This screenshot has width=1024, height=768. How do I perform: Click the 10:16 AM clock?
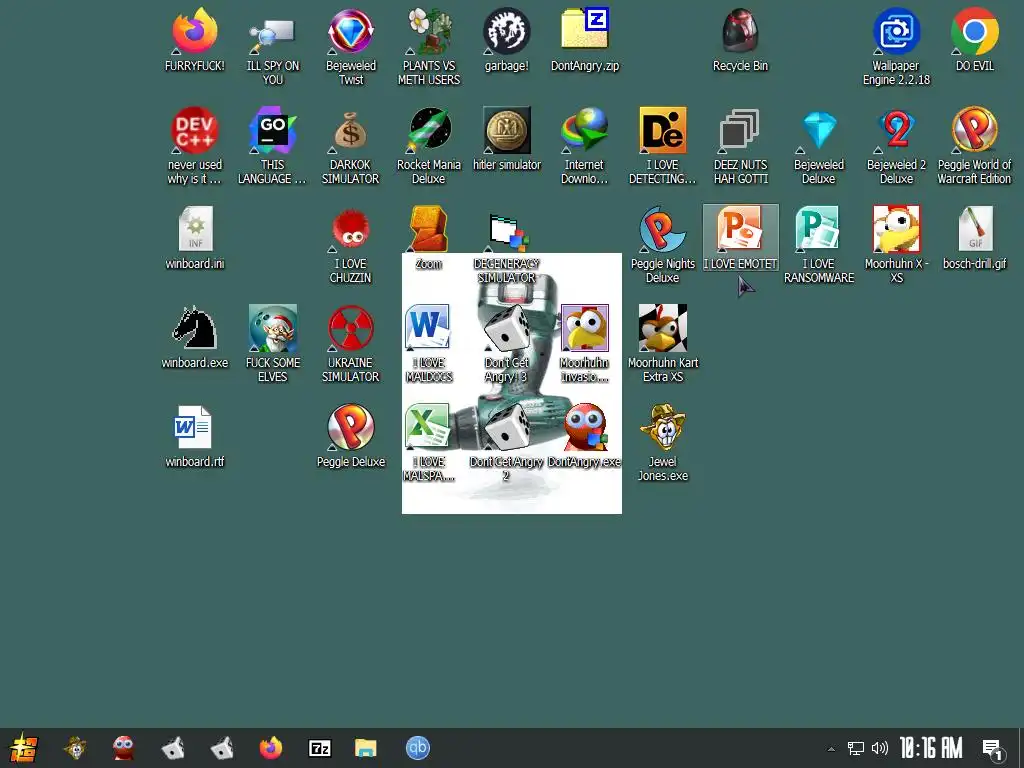pos(931,748)
